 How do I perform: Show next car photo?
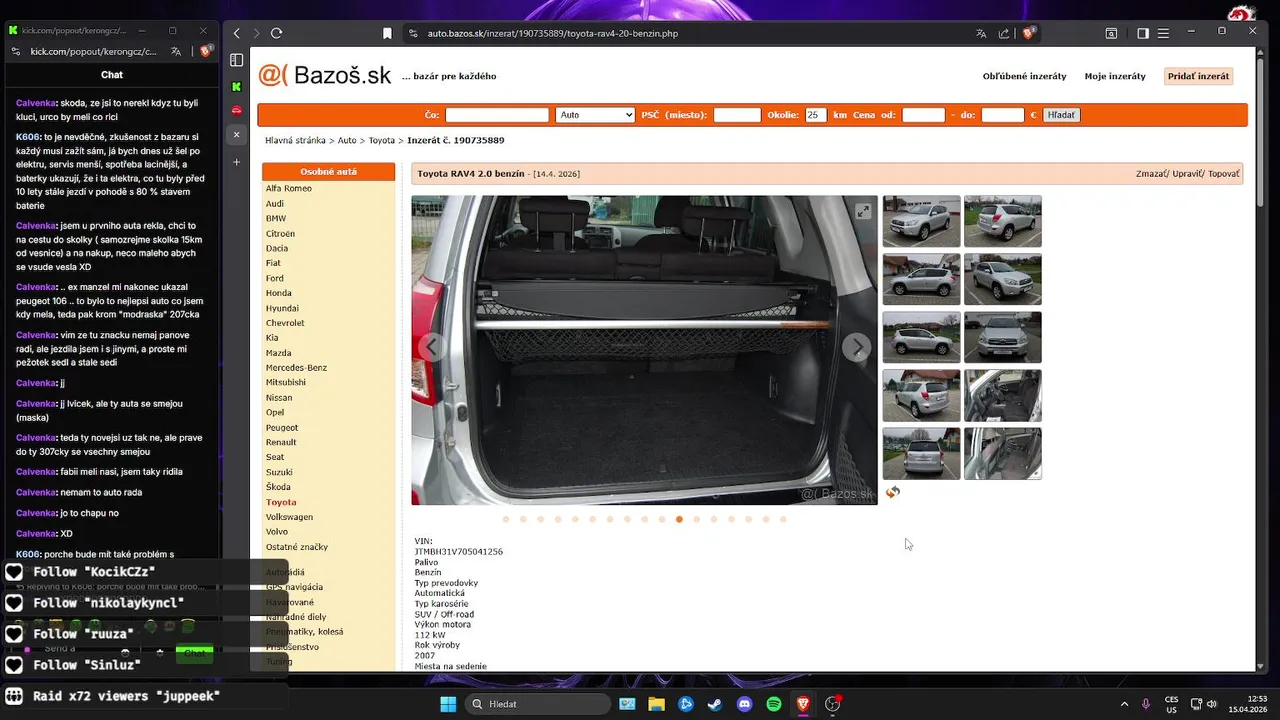856,347
